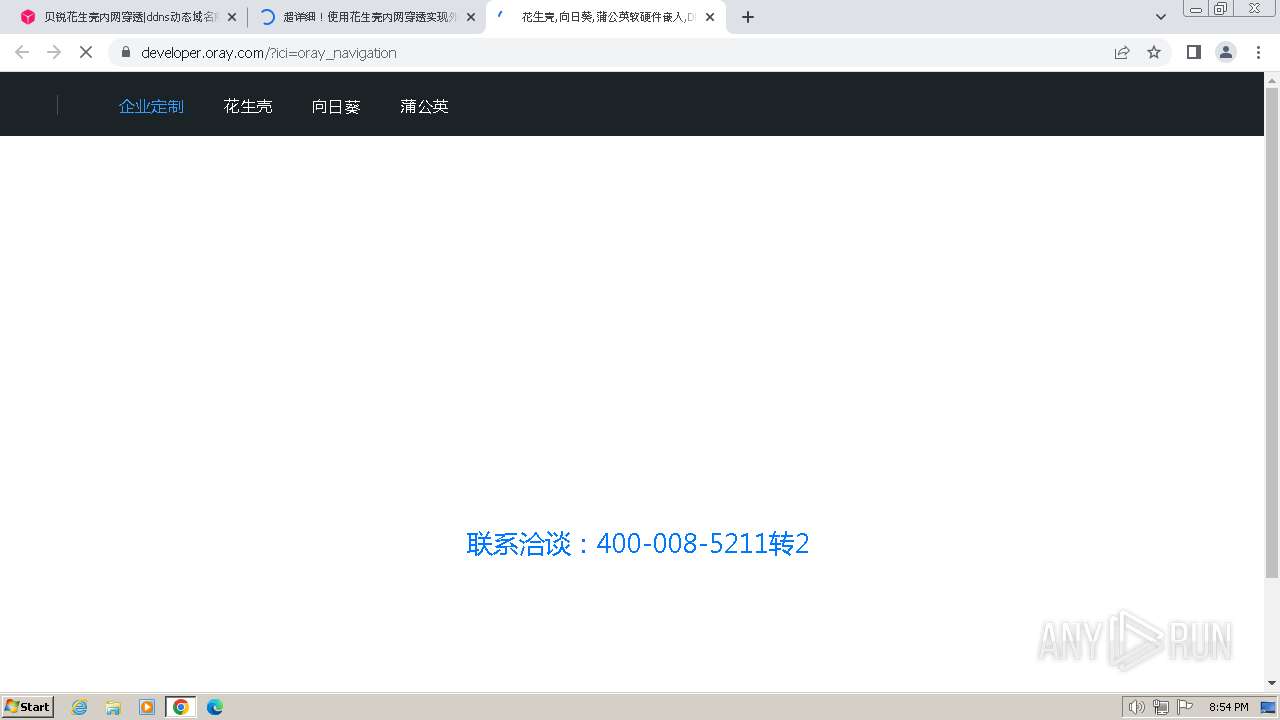Close the 贝锐花生壳内网穿透 tab
1280x720 pixels.
[x=232, y=17]
